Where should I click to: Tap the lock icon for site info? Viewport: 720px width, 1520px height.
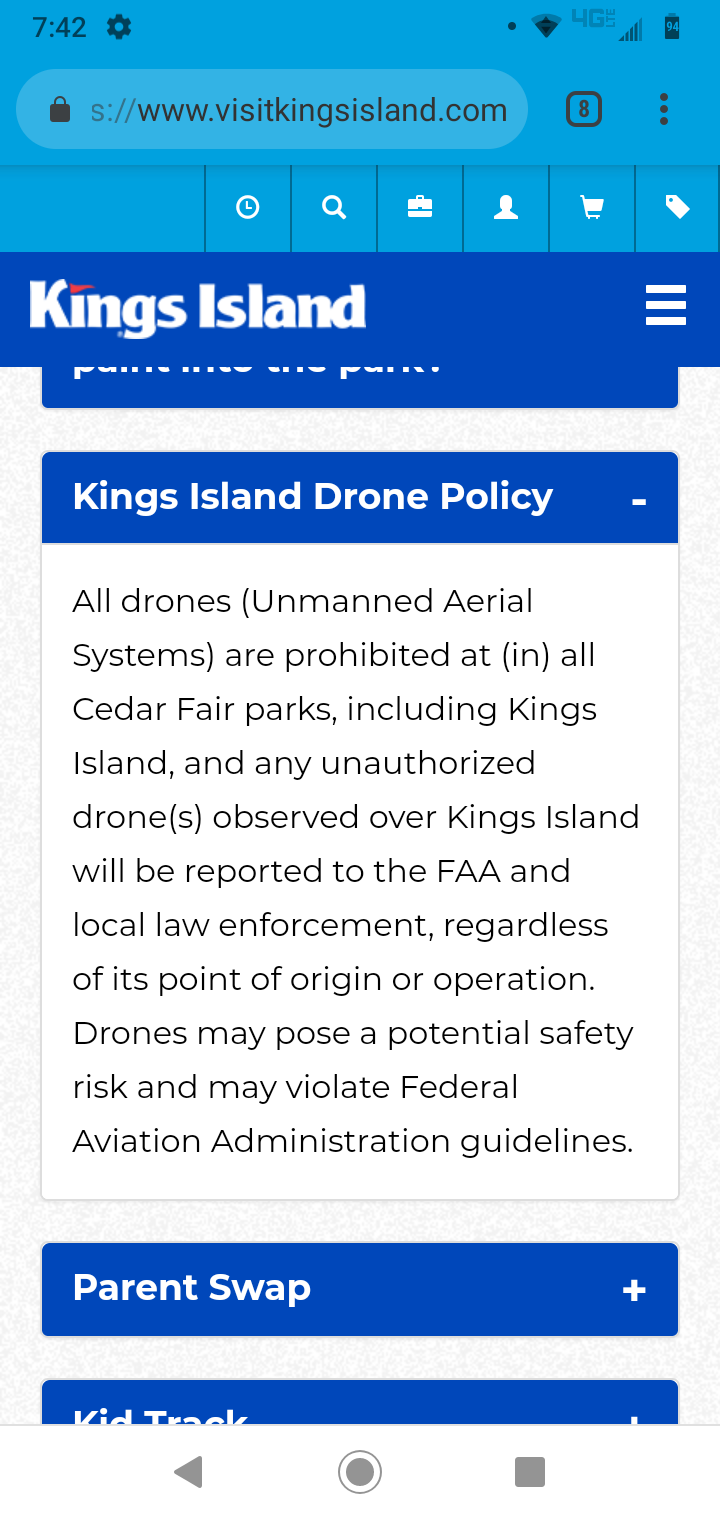(60, 110)
